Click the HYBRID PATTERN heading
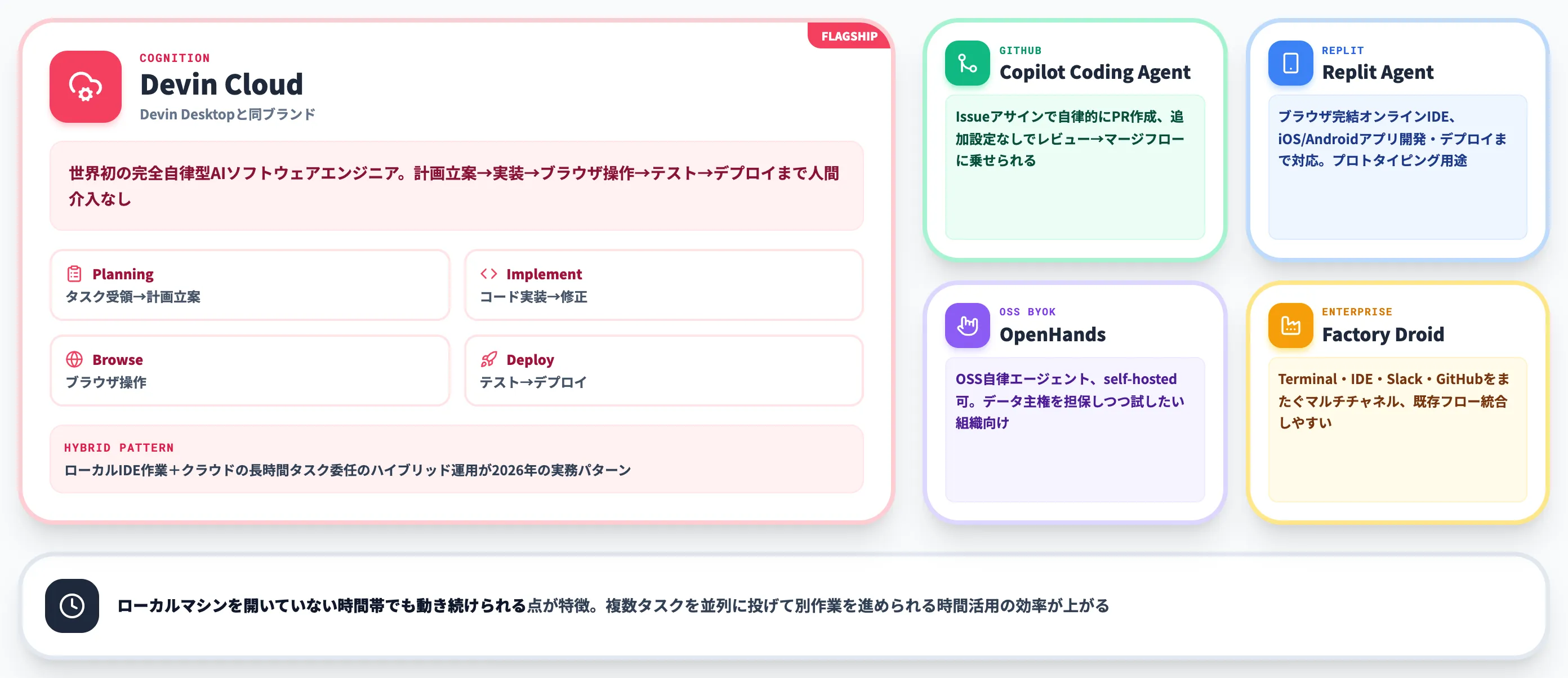This screenshot has width=1568, height=678. (119, 447)
